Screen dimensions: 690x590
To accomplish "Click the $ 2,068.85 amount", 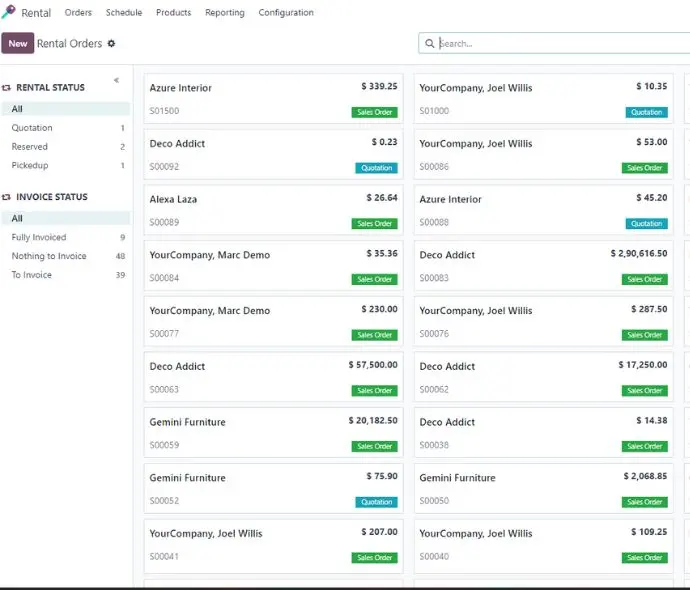I will click(645, 476).
